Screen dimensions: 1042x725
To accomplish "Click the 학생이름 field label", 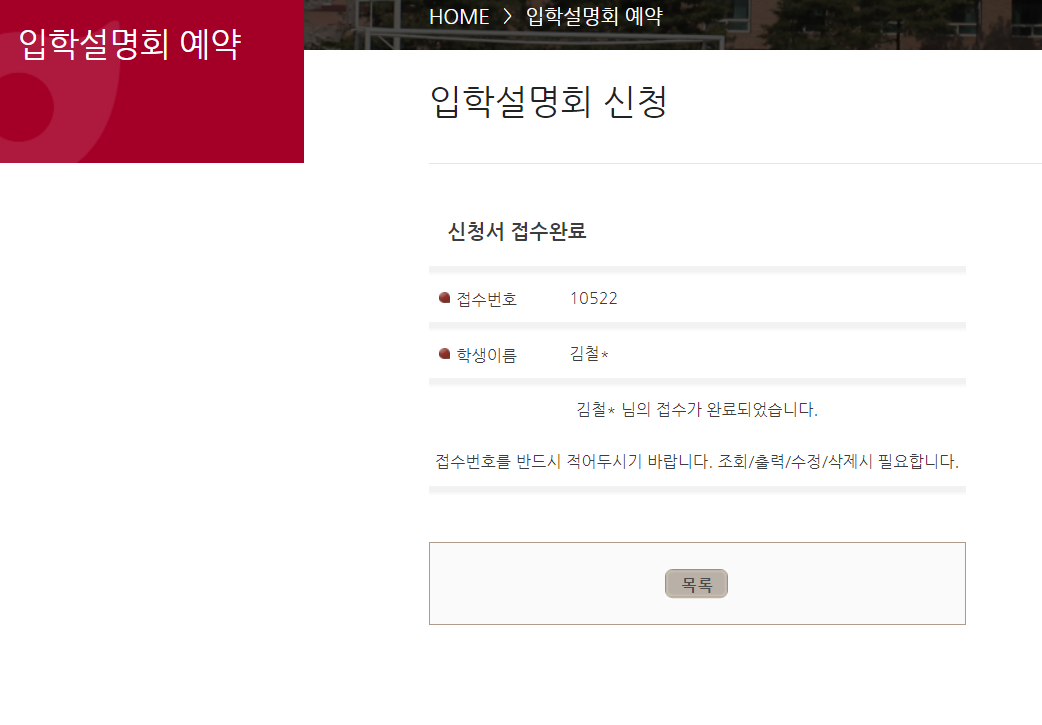I will pyautogui.click(x=486, y=355).
